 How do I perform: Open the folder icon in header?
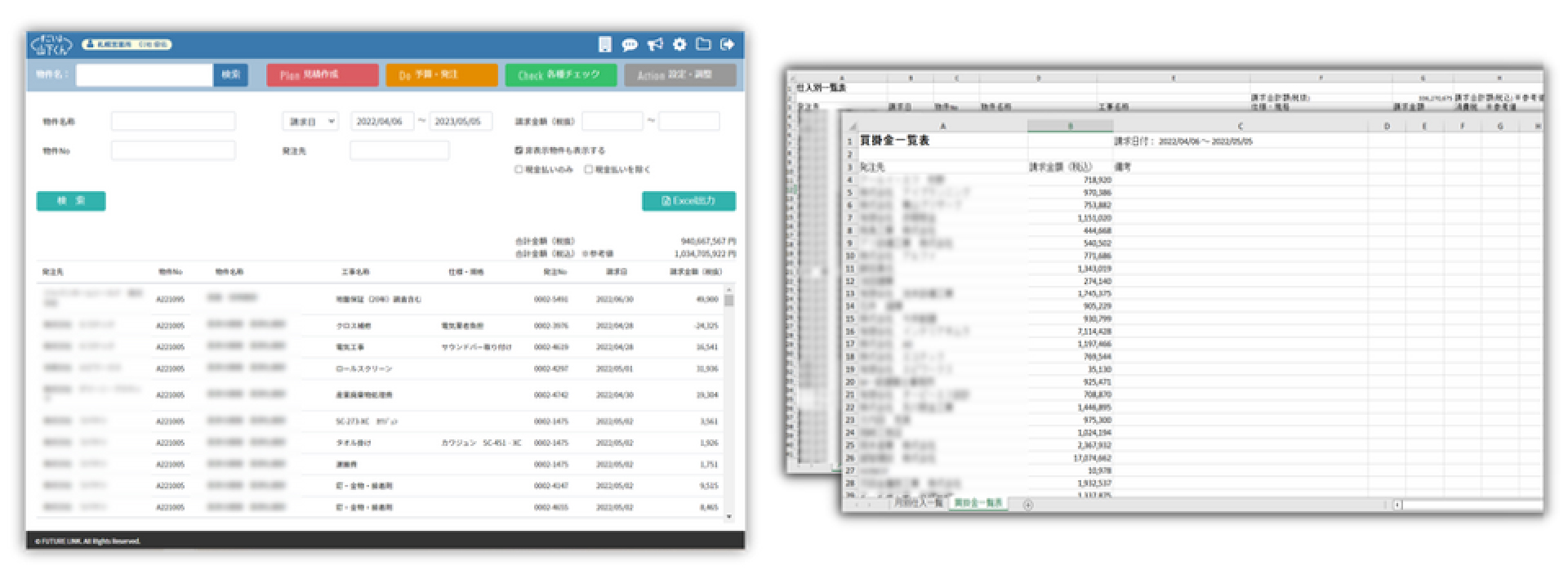click(x=703, y=44)
